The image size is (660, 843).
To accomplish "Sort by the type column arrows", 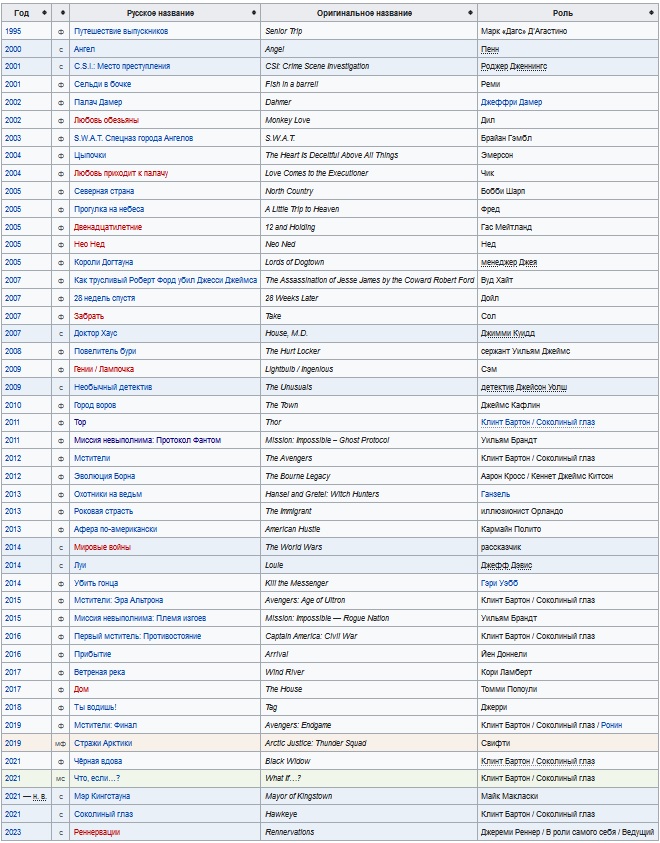I will [62, 13].
